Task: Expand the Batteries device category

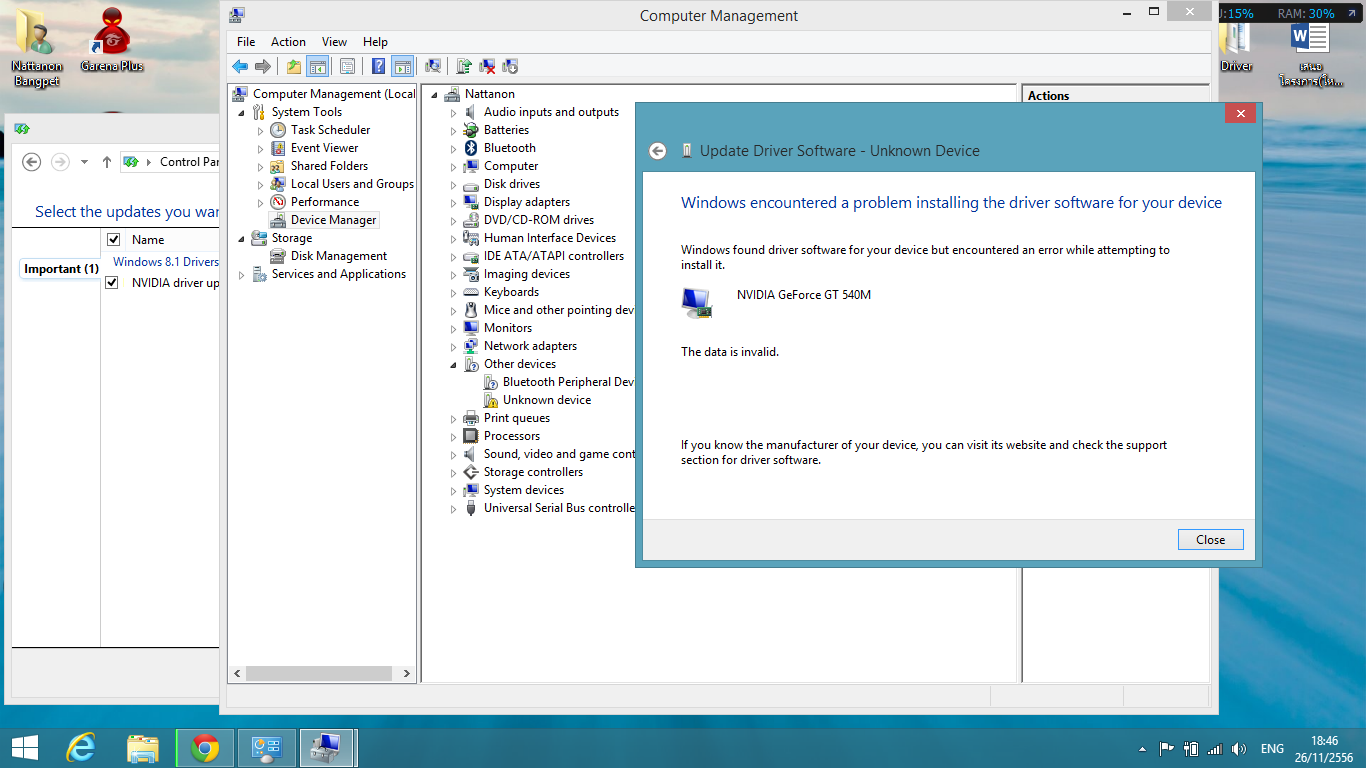Action: point(453,131)
